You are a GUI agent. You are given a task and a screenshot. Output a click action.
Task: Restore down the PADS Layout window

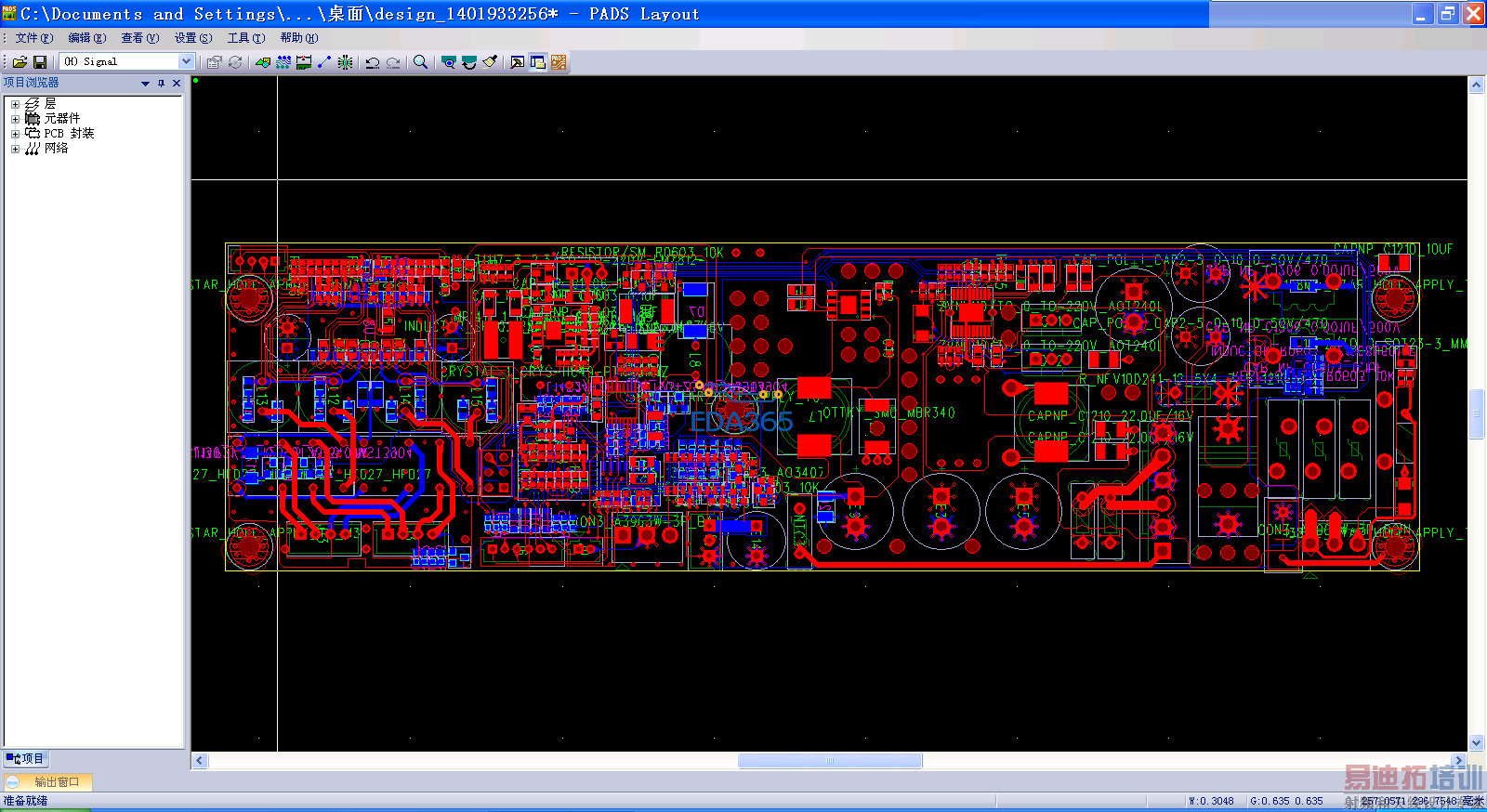point(1448,14)
